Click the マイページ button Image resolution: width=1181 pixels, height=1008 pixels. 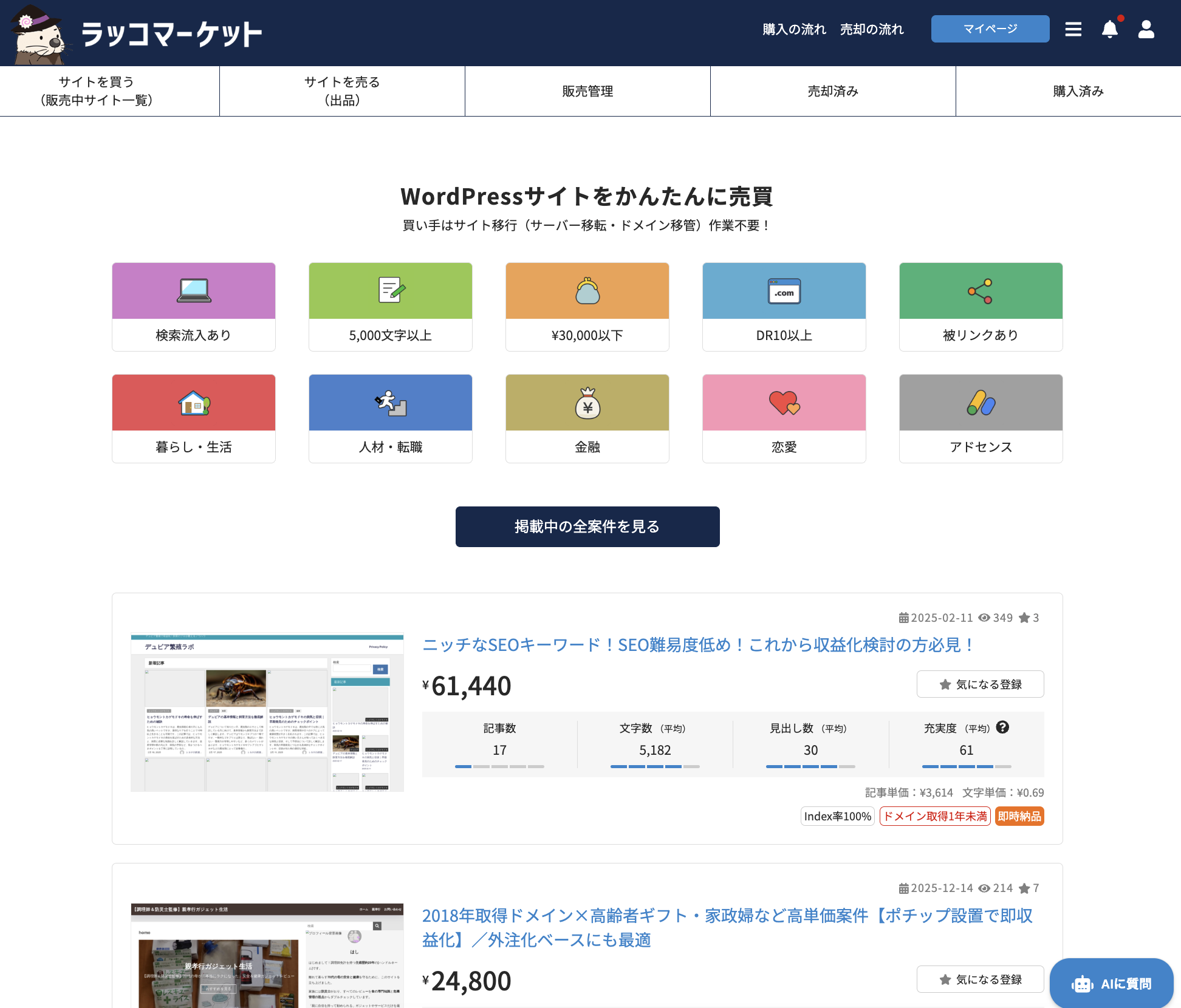point(990,29)
